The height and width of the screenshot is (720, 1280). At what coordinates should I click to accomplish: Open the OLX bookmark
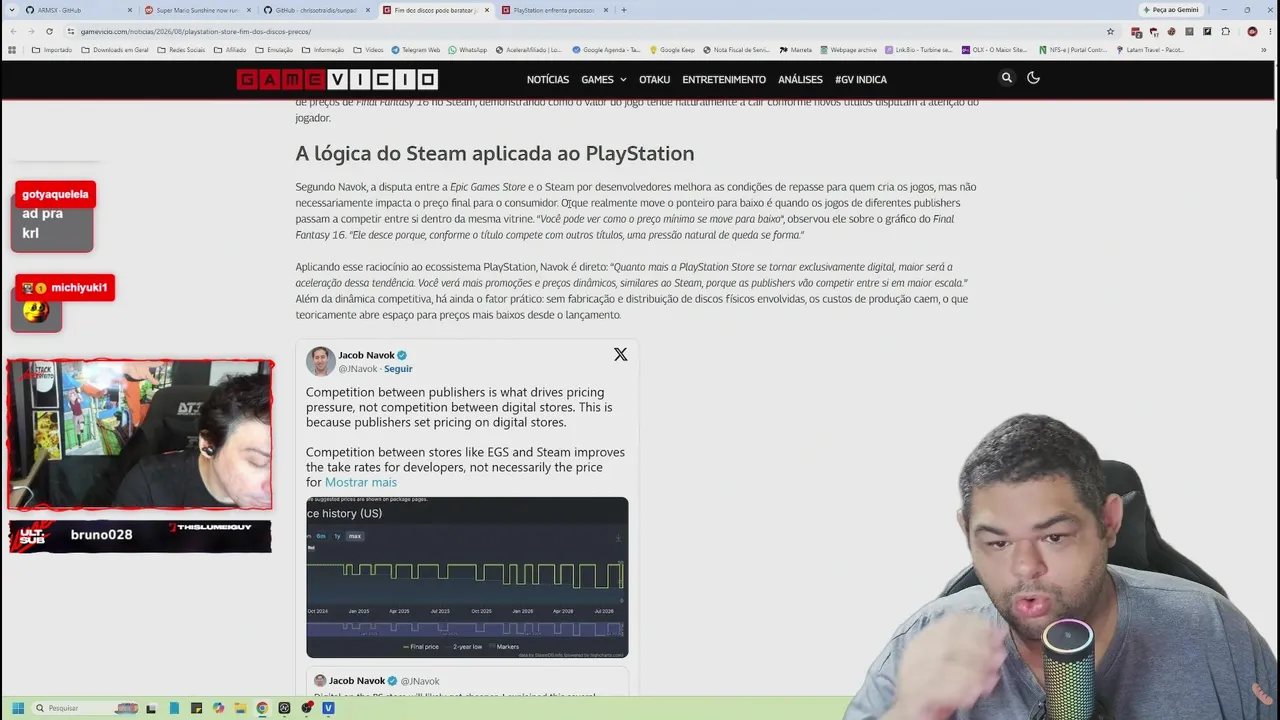coord(994,49)
